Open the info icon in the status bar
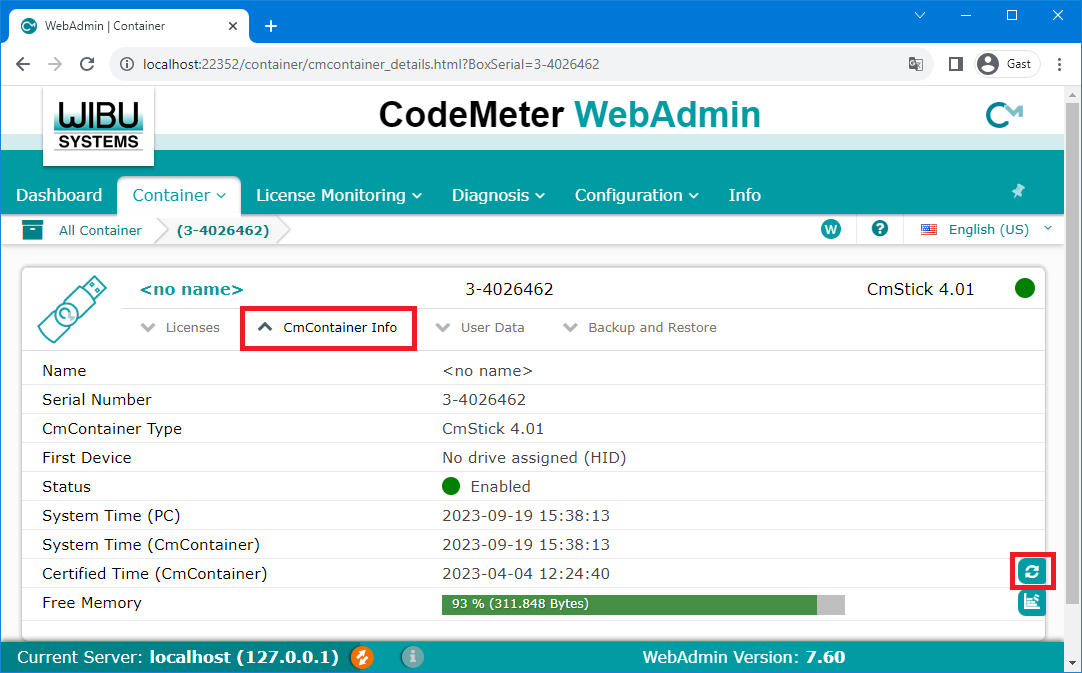Screen dimensions: 1082x673 pyautogui.click(x=412, y=658)
